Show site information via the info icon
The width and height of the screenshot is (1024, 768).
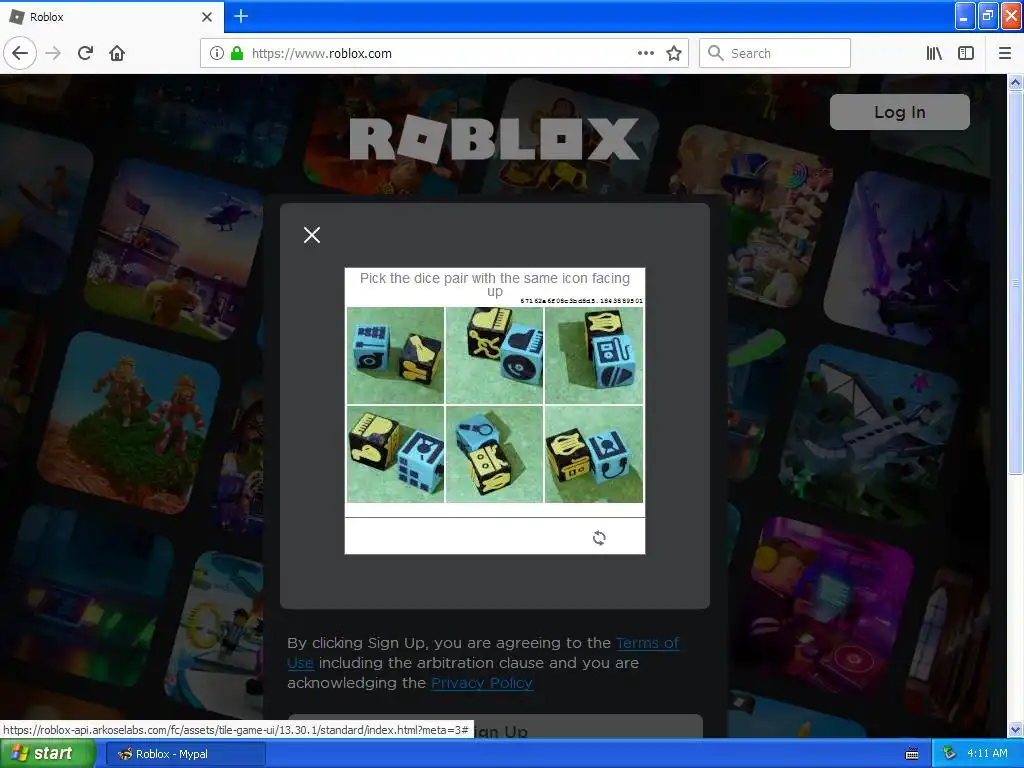tap(216, 53)
